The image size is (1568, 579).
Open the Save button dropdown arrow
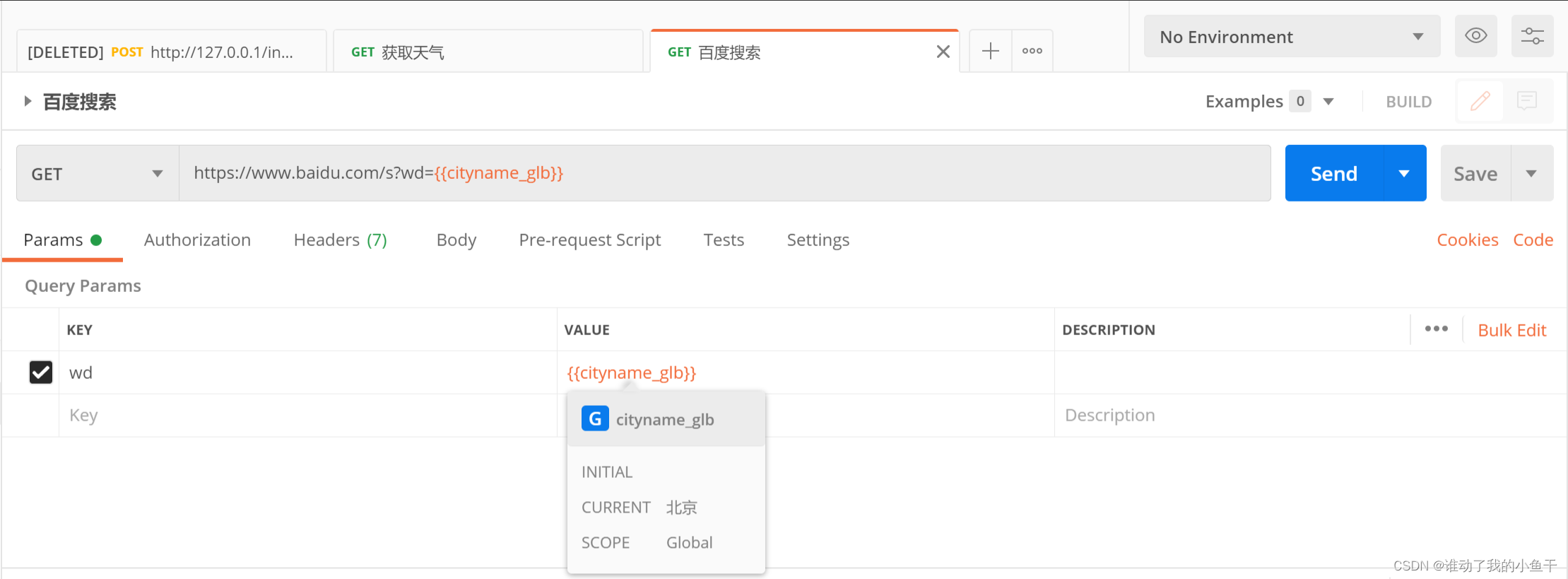point(1531,173)
